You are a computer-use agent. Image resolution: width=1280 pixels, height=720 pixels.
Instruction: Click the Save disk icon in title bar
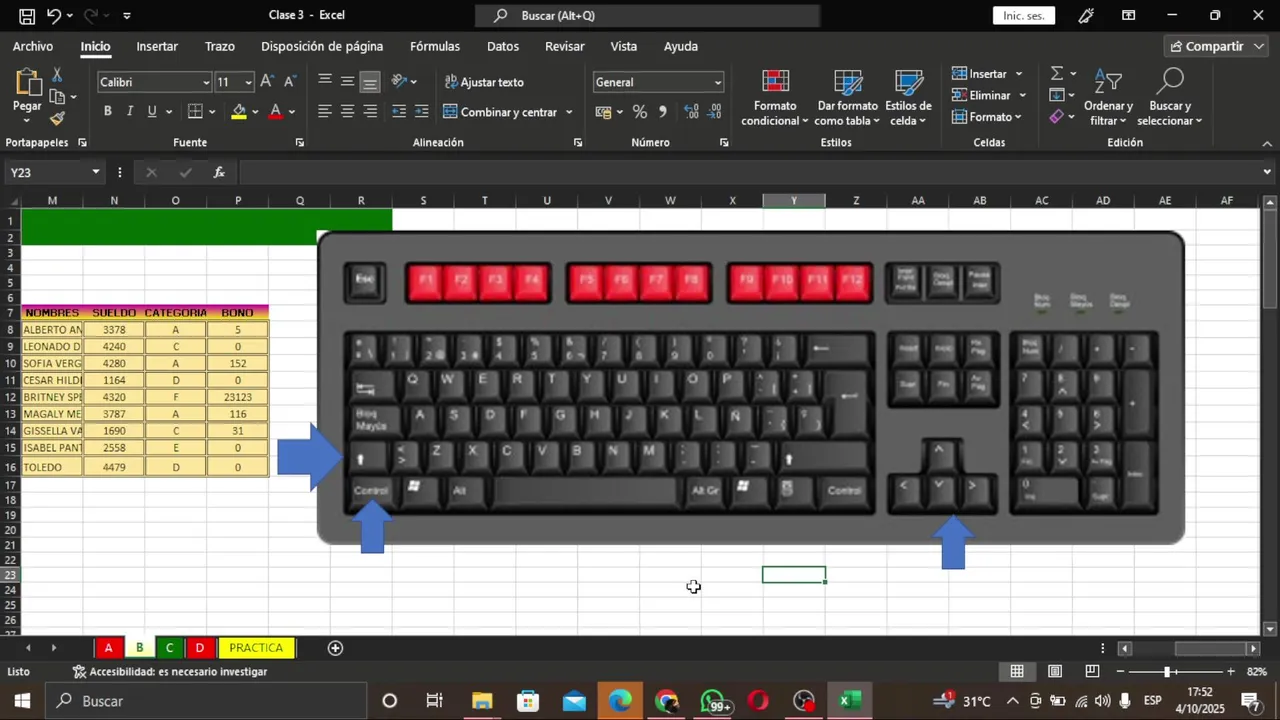[27, 15]
